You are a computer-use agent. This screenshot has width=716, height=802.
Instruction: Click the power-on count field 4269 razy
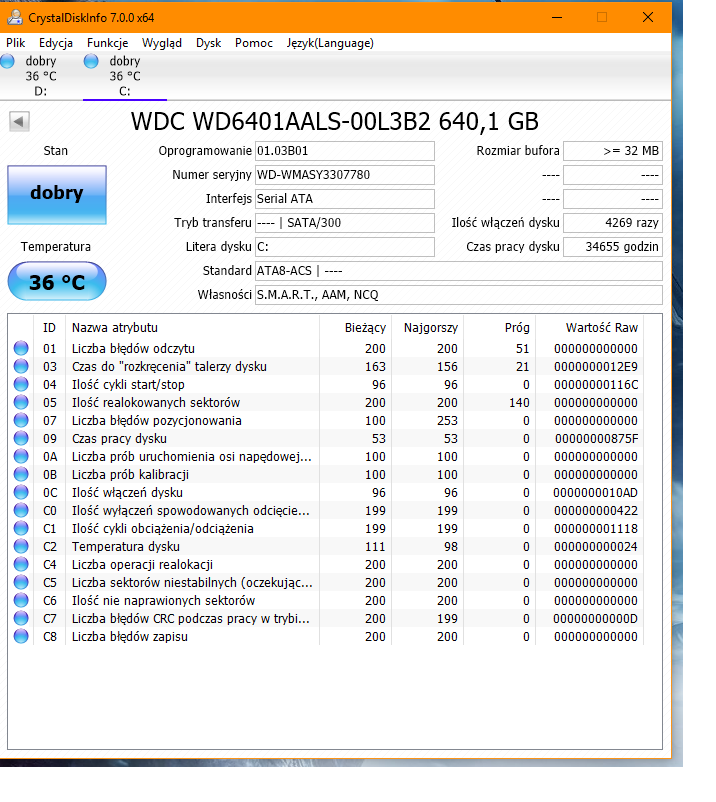tap(613, 223)
